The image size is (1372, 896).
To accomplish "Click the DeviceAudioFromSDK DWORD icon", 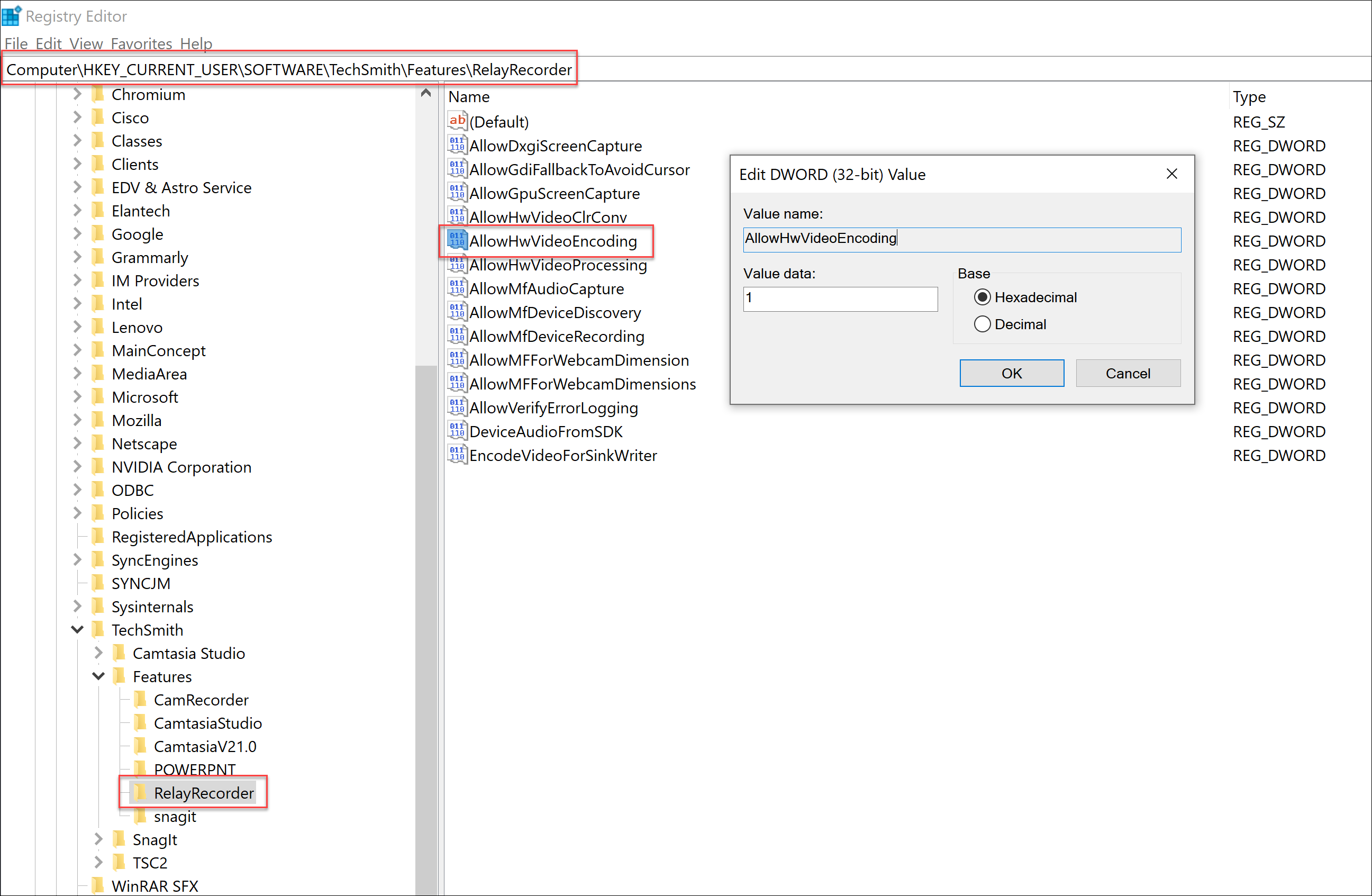I will [457, 431].
